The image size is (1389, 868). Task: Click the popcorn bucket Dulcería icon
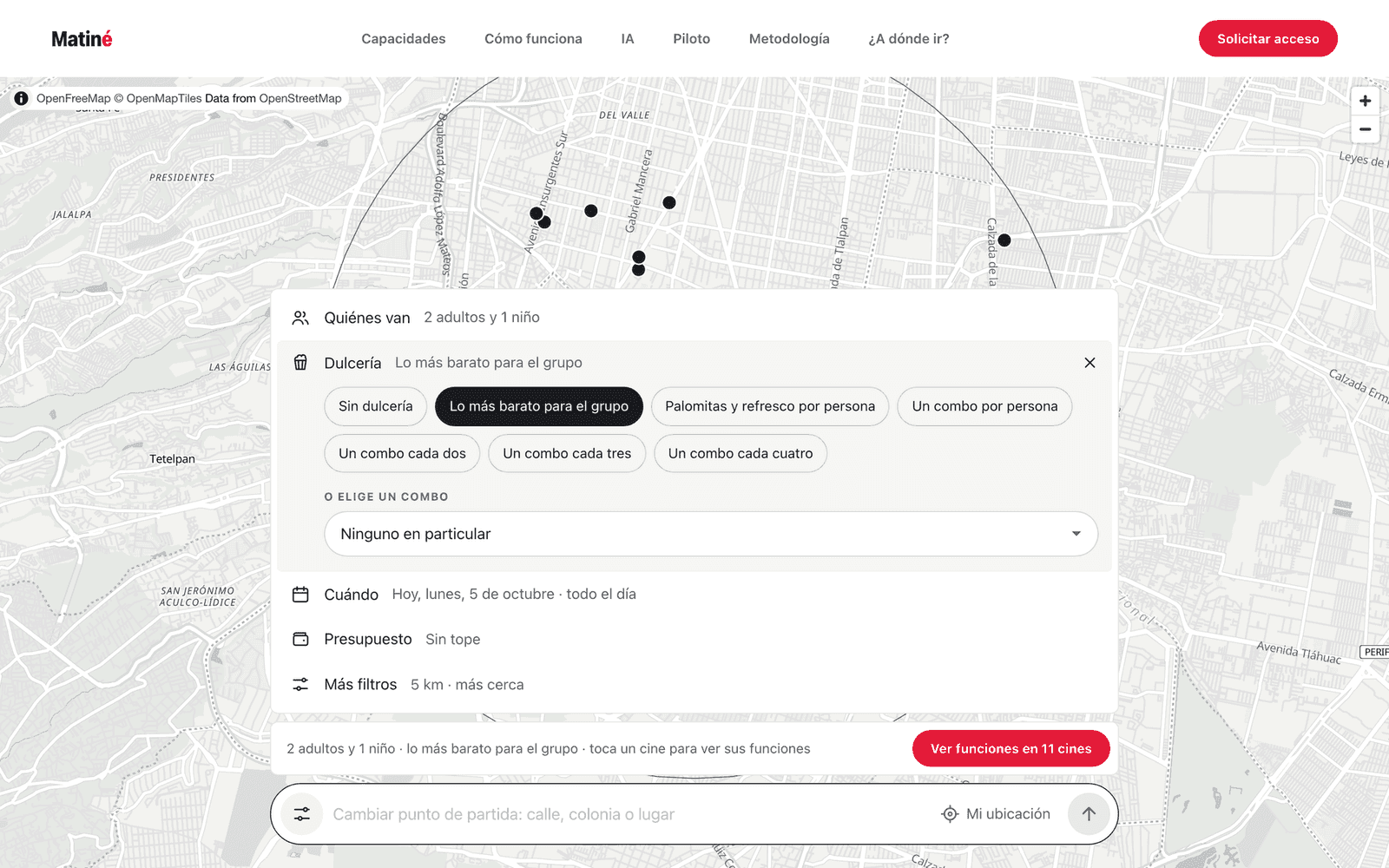pyautogui.click(x=300, y=363)
